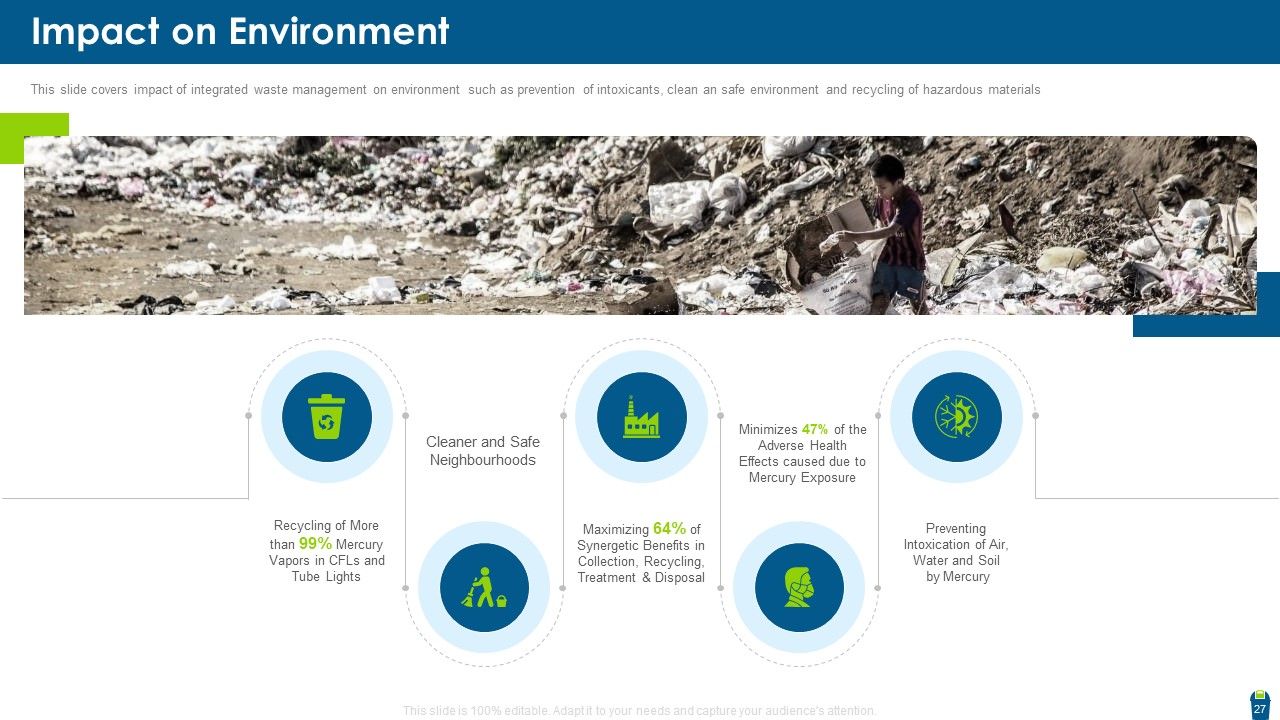Viewport: 1280px width, 720px height.
Task: Click 'Cleaner and Safe Neighbourhoods' text
Action: pyautogui.click(x=483, y=451)
